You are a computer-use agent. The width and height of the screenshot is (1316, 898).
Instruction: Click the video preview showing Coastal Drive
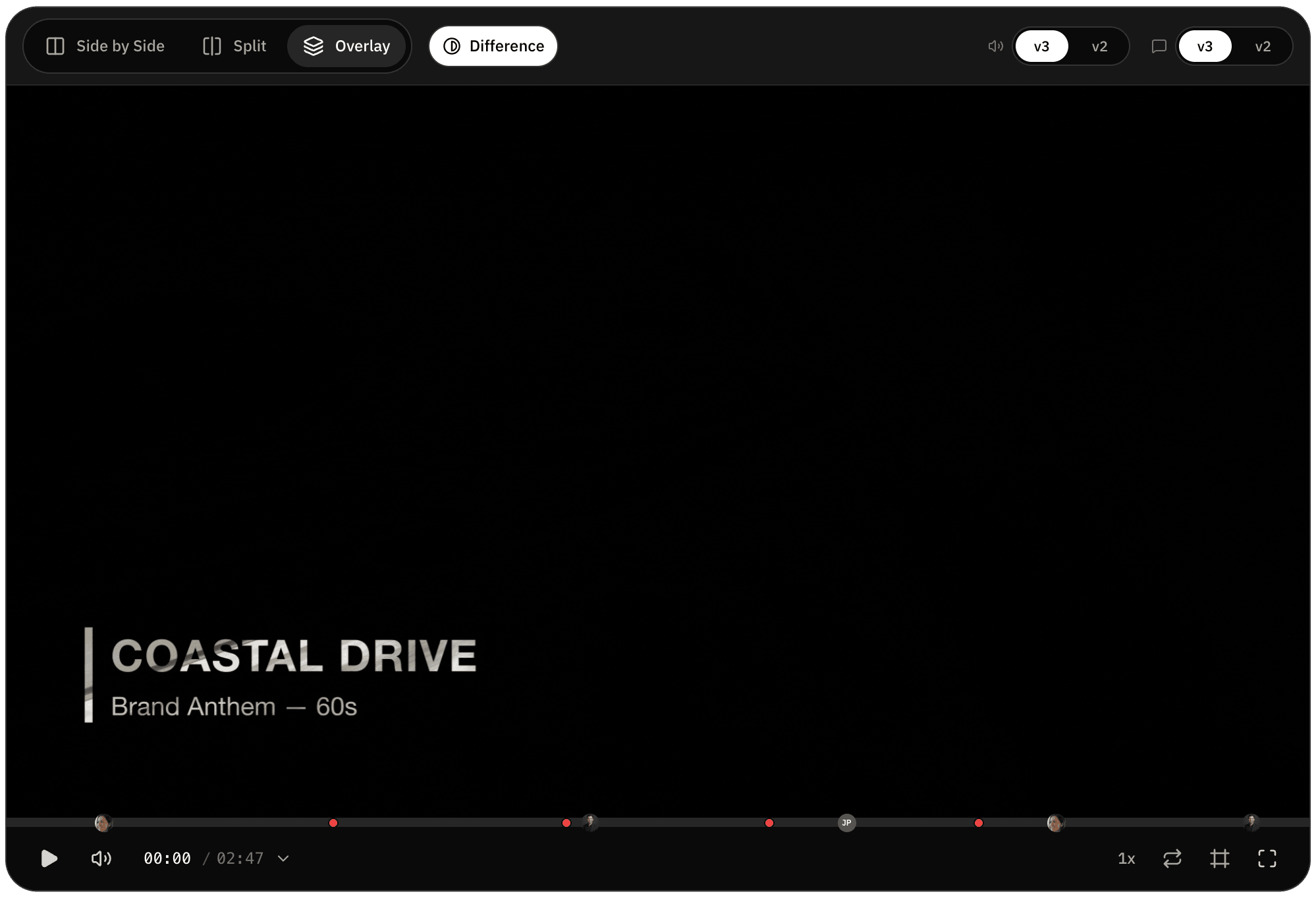click(x=658, y=451)
